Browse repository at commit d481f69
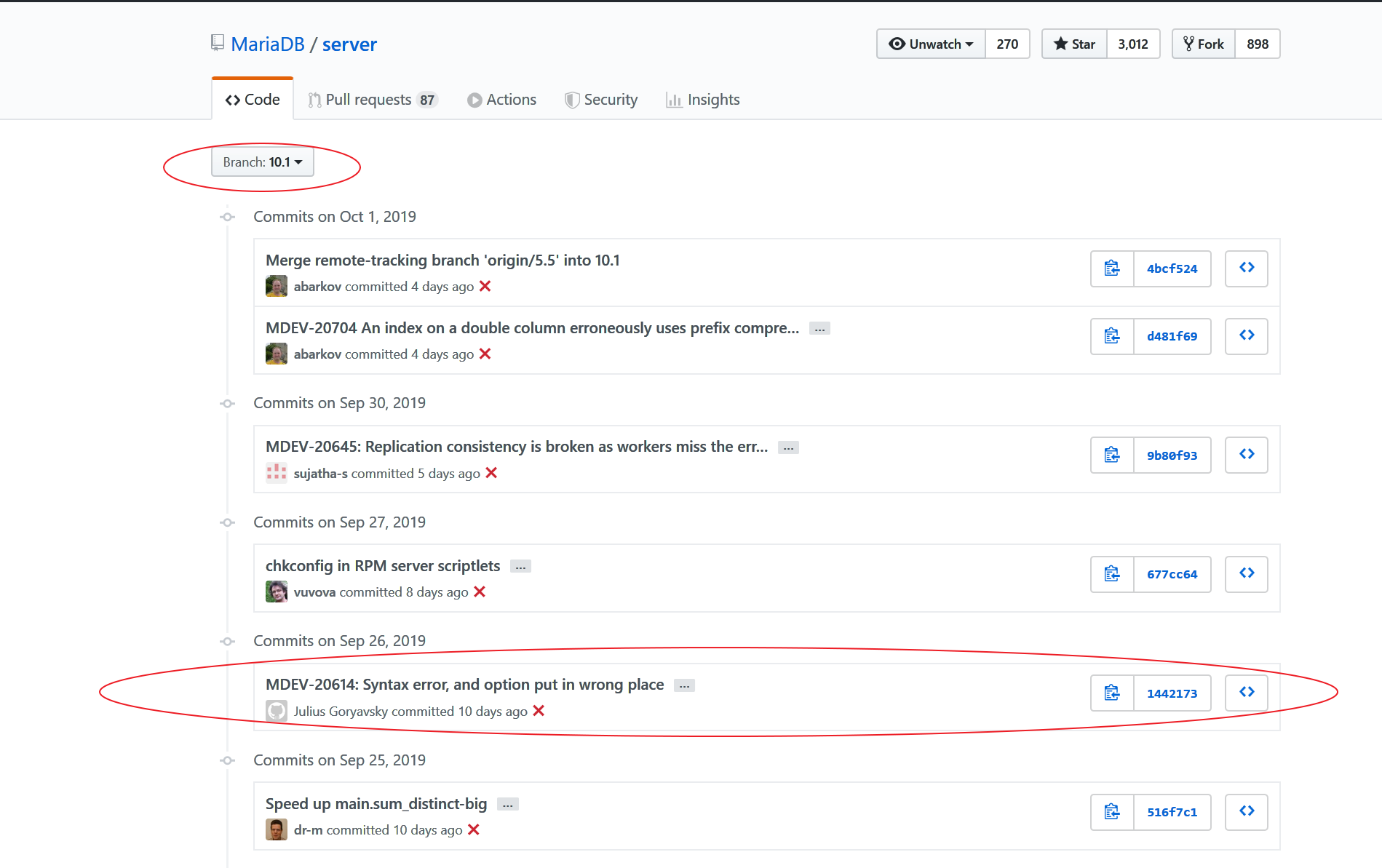 (x=1246, y=335)
